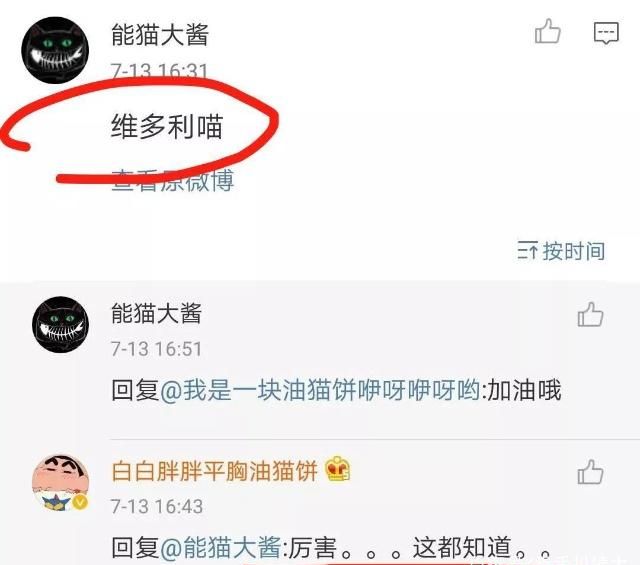
Task: Open the yellow verified badge on avatar
Action: click(x=80, y=502)
